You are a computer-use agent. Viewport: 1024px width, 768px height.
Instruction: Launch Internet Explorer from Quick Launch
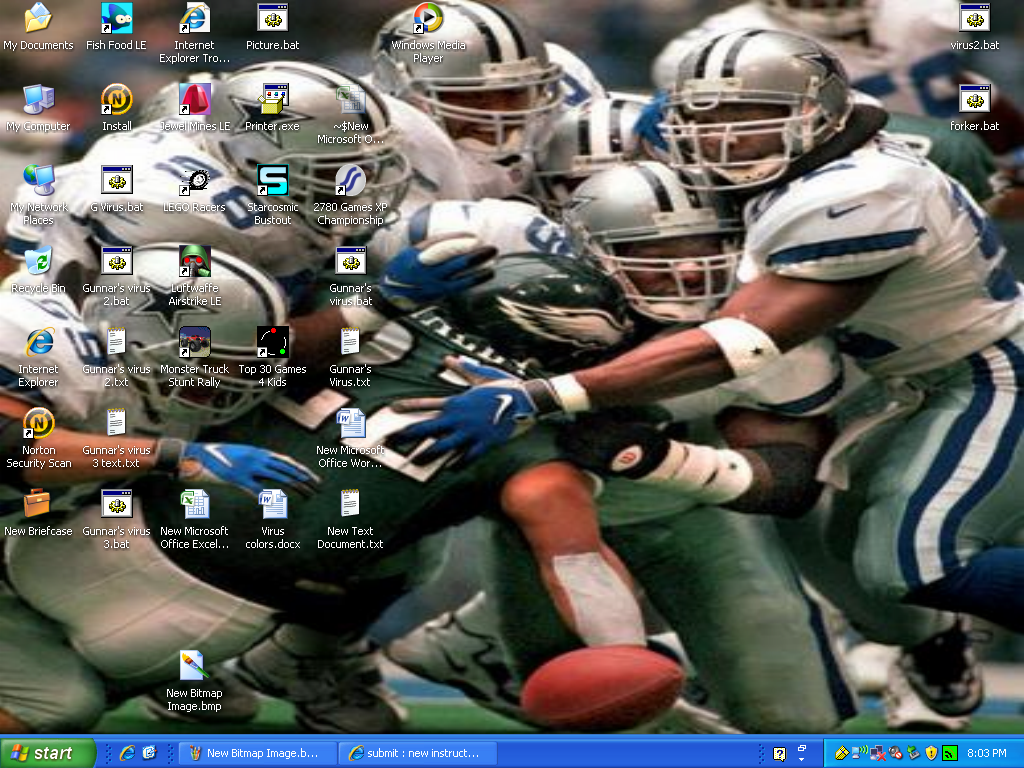coord(127,753)
